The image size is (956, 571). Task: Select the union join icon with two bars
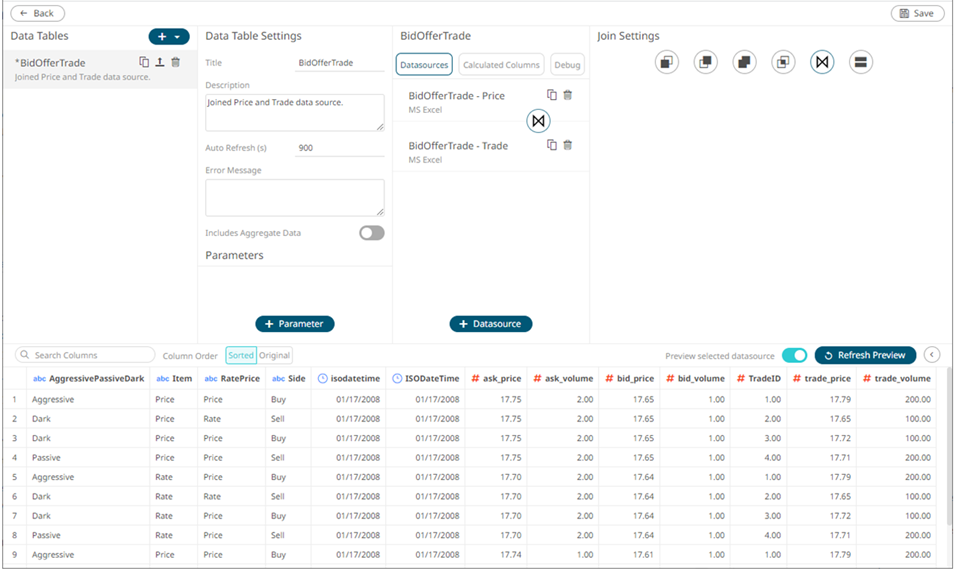[860, 62]
